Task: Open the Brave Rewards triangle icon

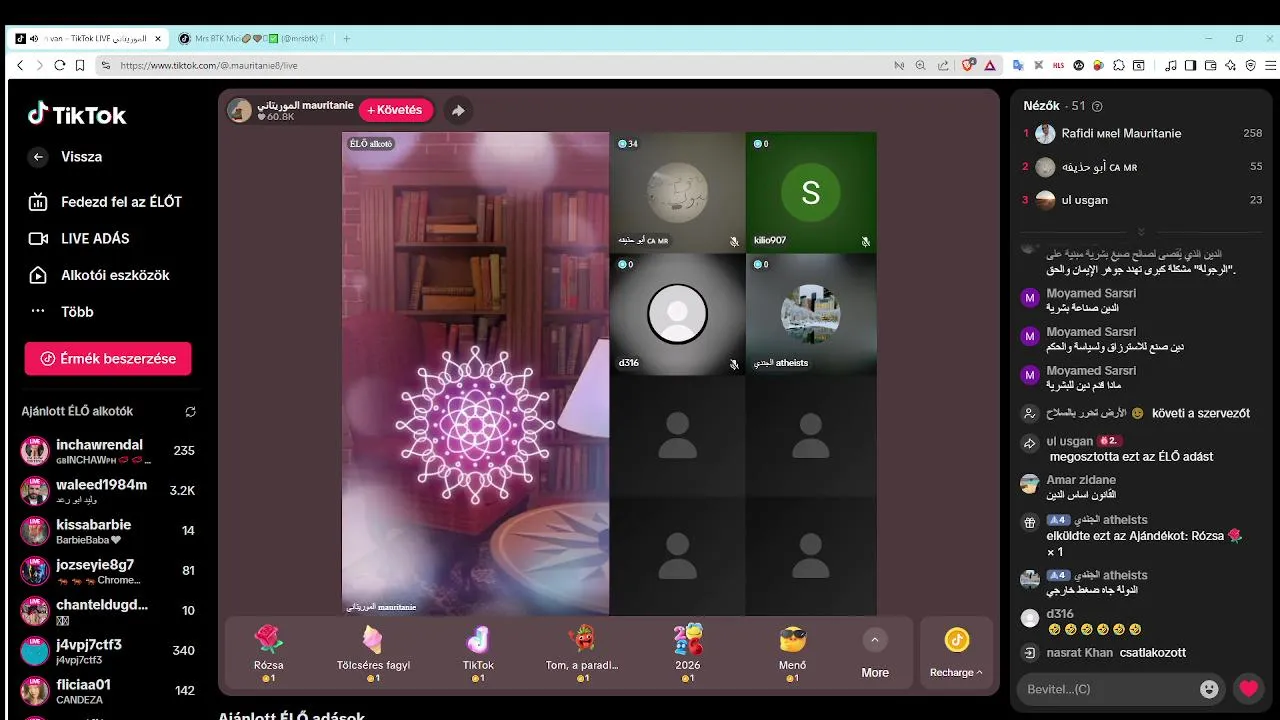Action: 990,65
